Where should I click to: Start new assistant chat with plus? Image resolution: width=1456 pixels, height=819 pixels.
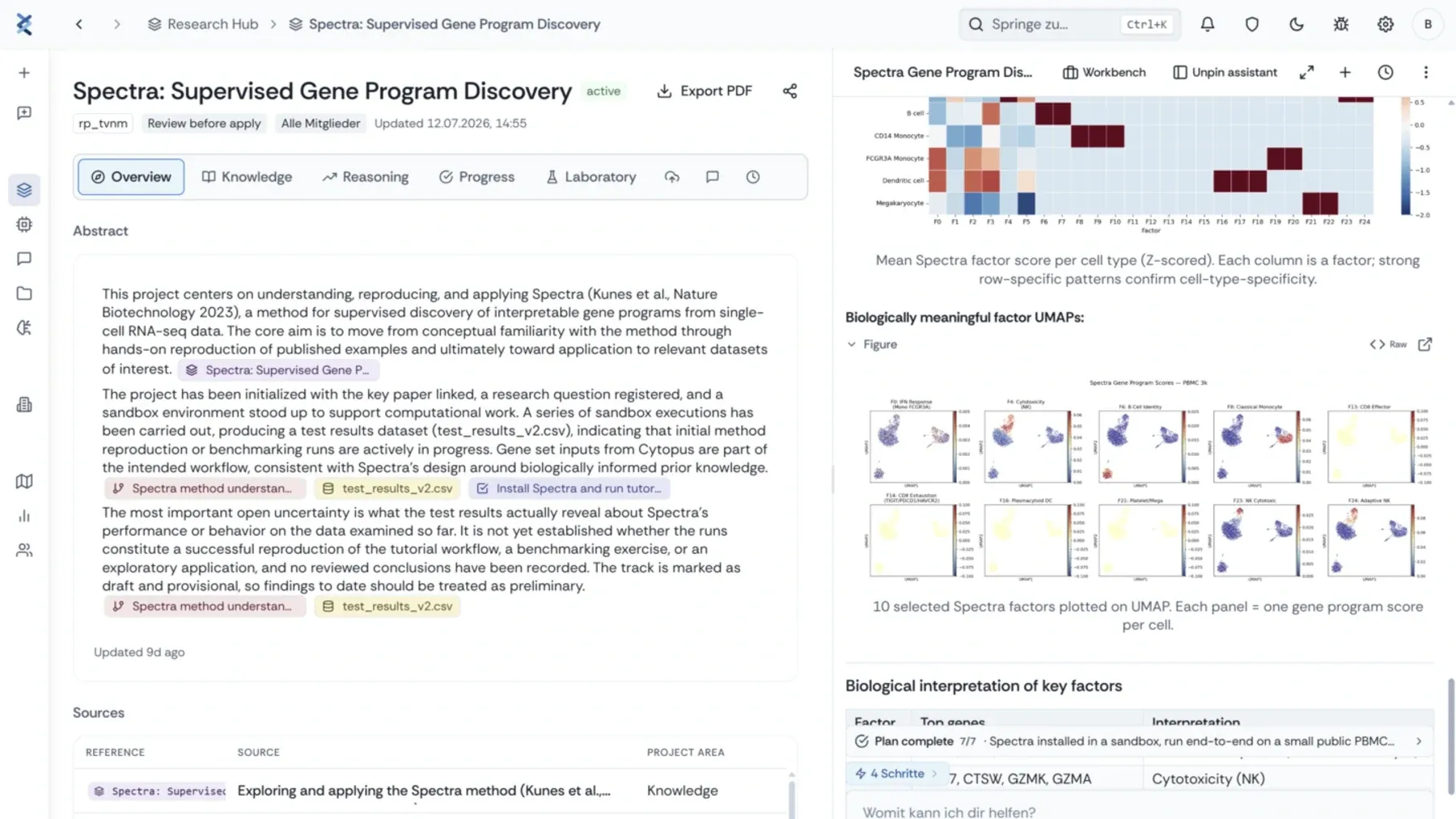1345,72
